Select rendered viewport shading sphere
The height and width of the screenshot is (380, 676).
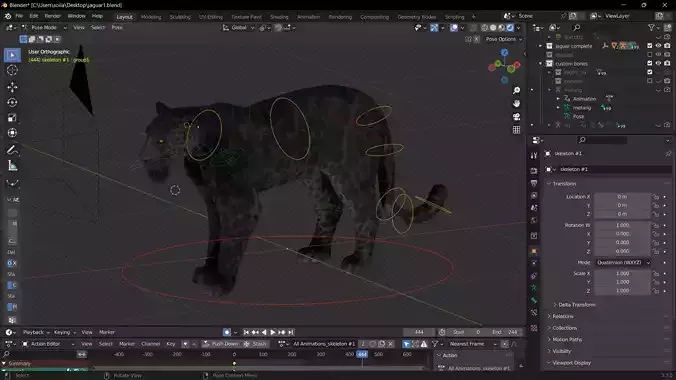point(510,28)
